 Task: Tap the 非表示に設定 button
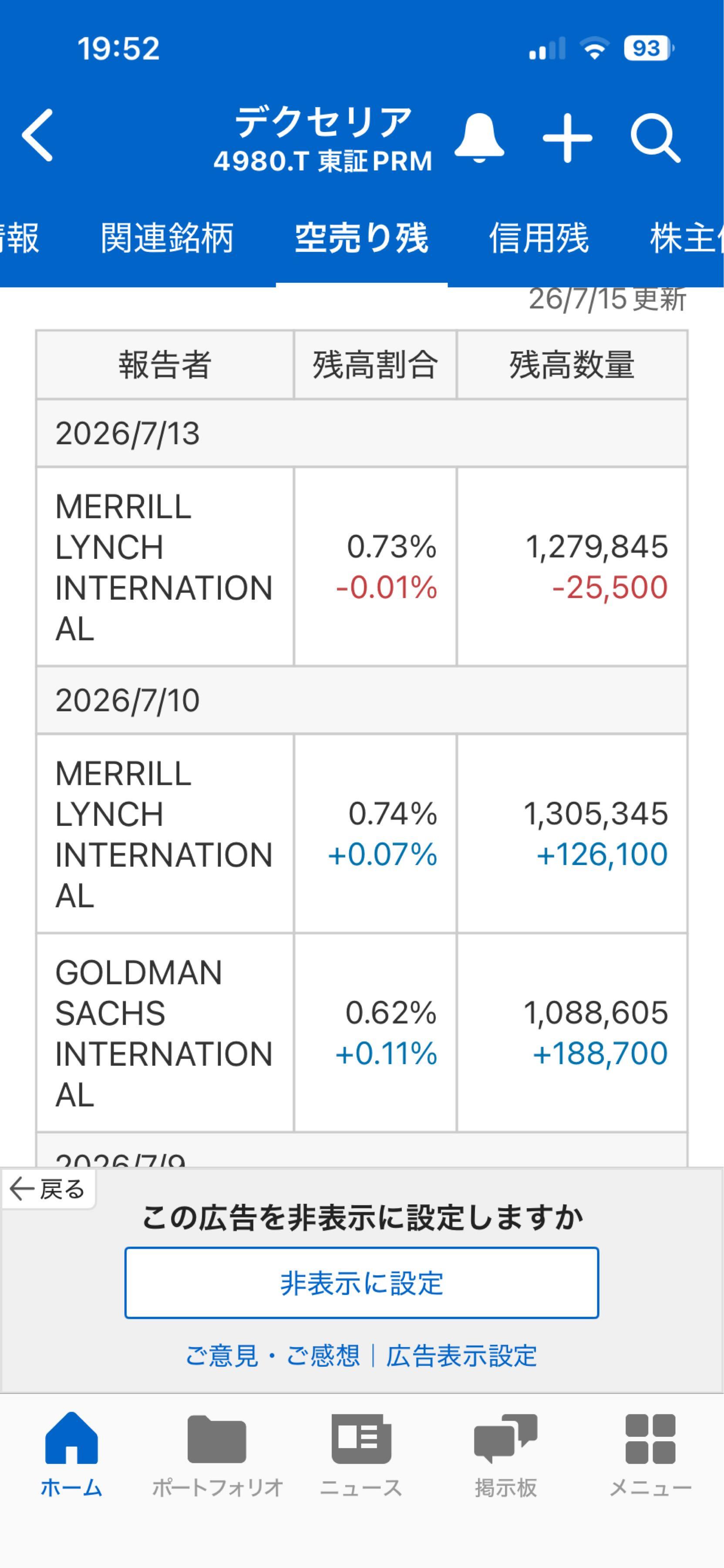361,1283
